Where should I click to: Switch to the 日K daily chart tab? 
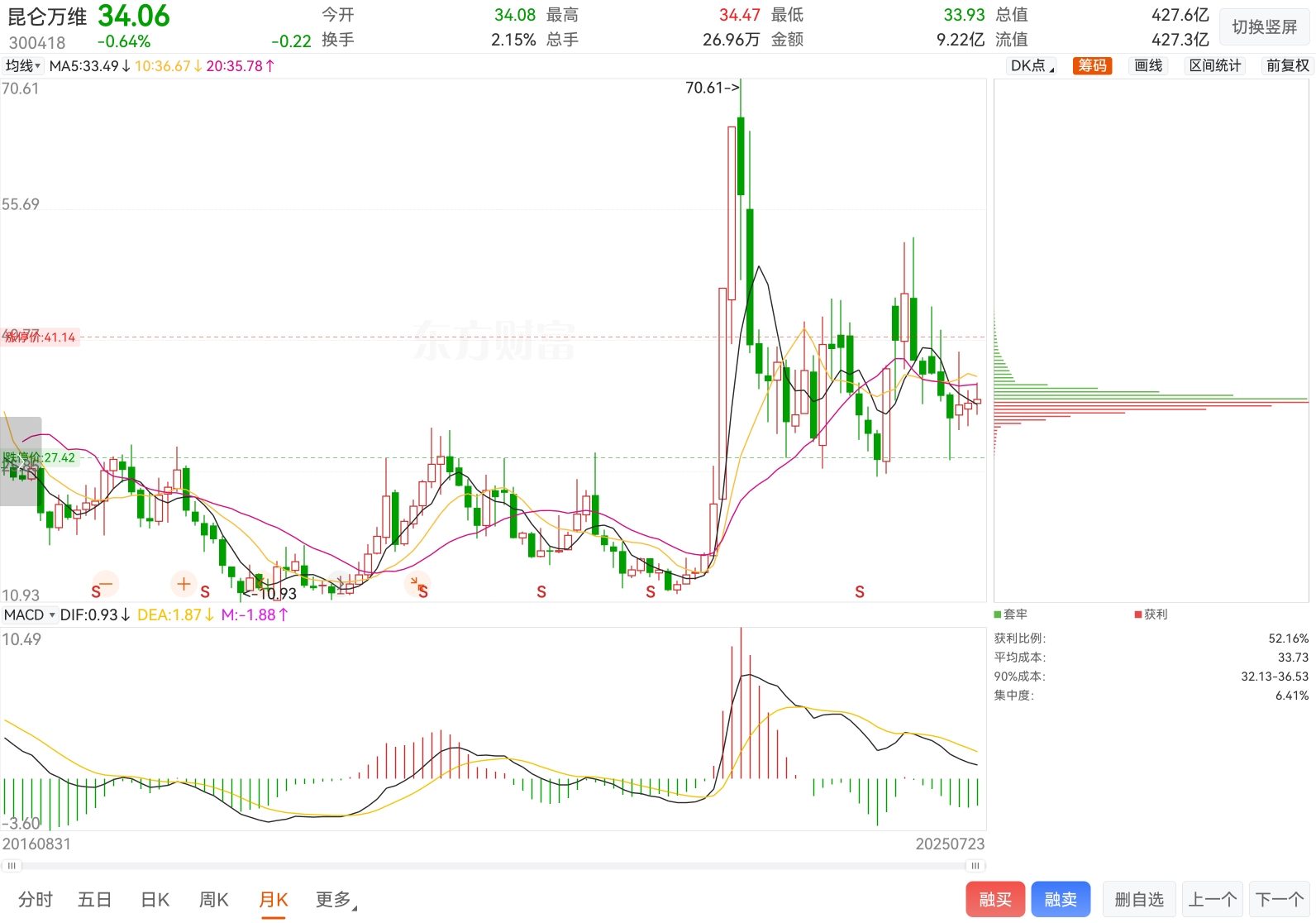[155, 900]
